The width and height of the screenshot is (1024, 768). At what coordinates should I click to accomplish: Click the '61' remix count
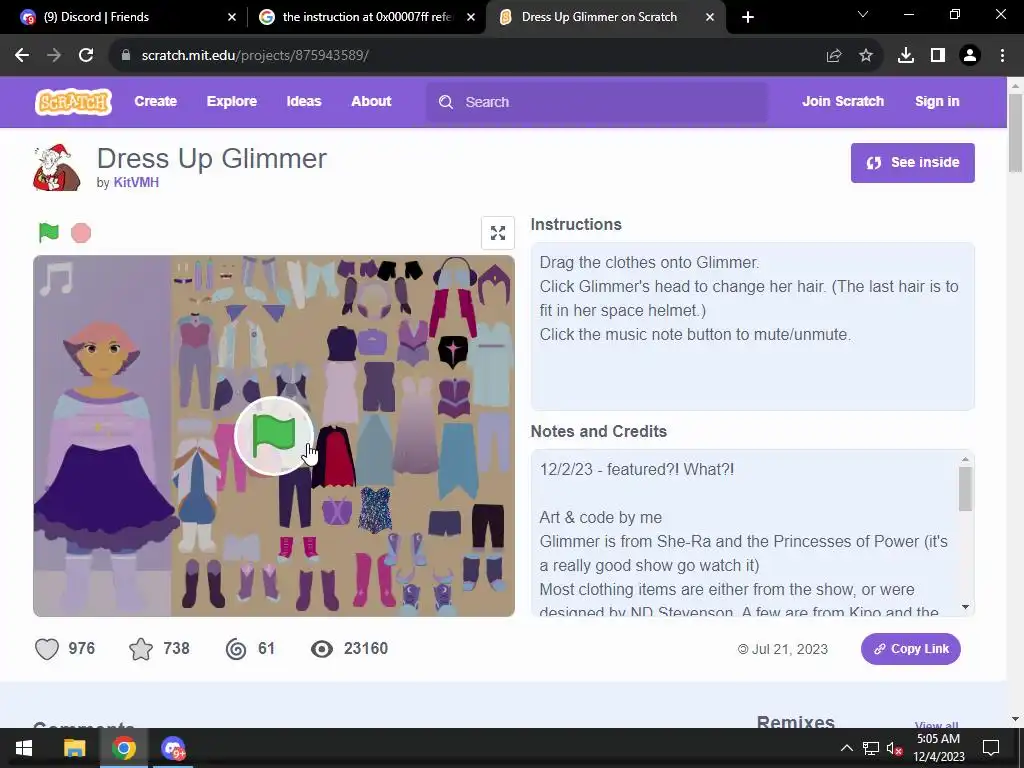[x=266, y=648]
